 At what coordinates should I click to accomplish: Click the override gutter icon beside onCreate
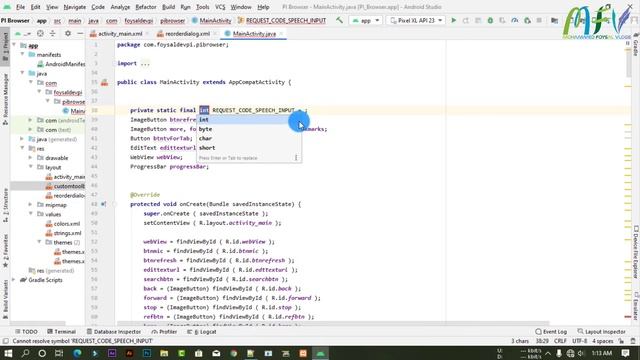104,204
